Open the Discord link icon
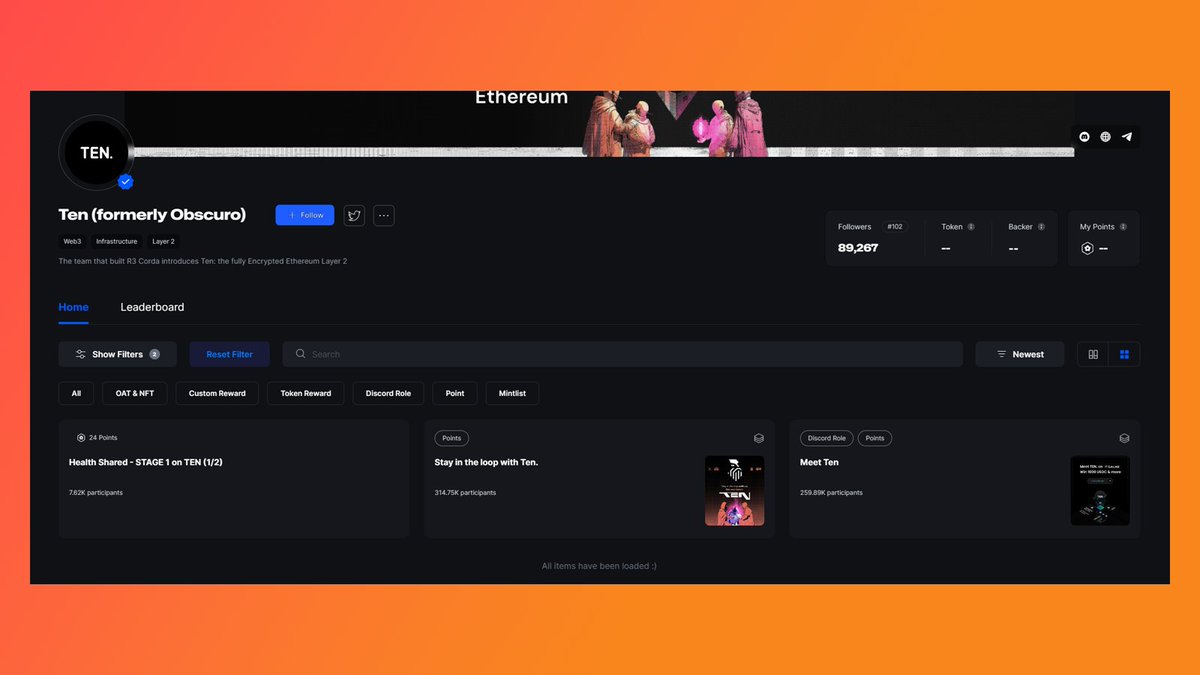 [1084, 137]
